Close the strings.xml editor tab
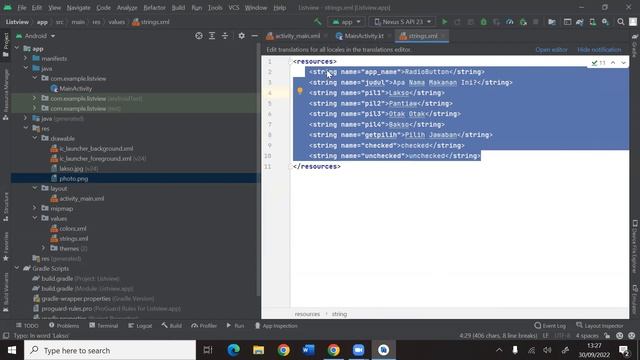640x360 pixels. [x=443, y=36]
